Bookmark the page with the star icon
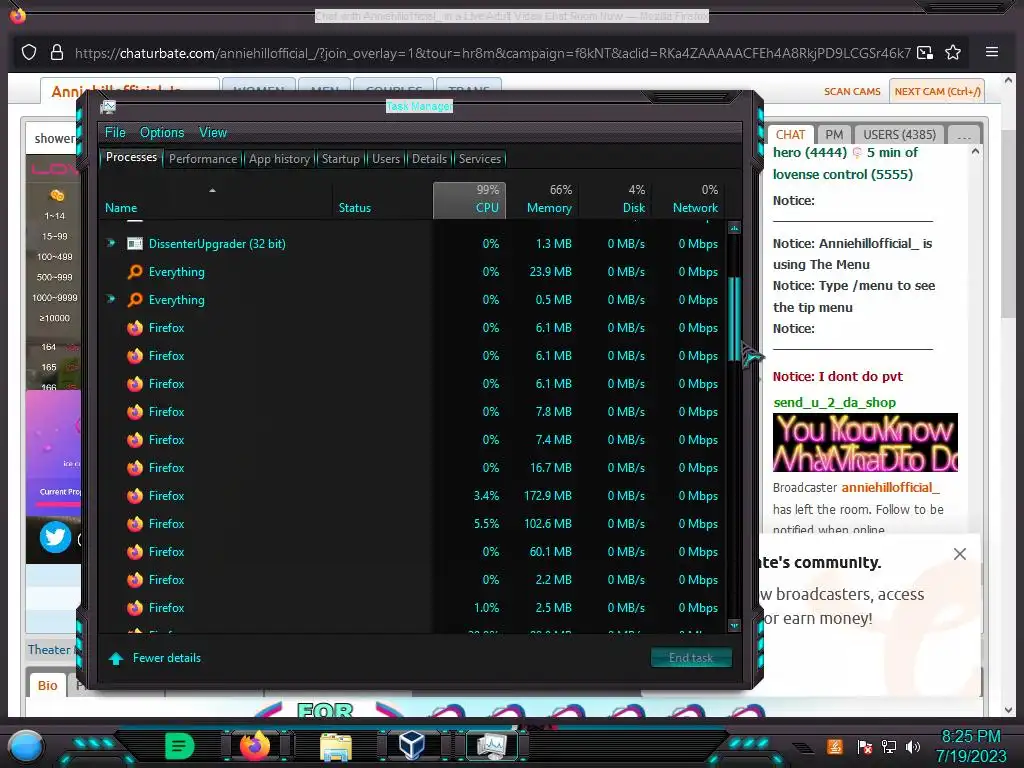The image size is (1024, 768). 953,52
